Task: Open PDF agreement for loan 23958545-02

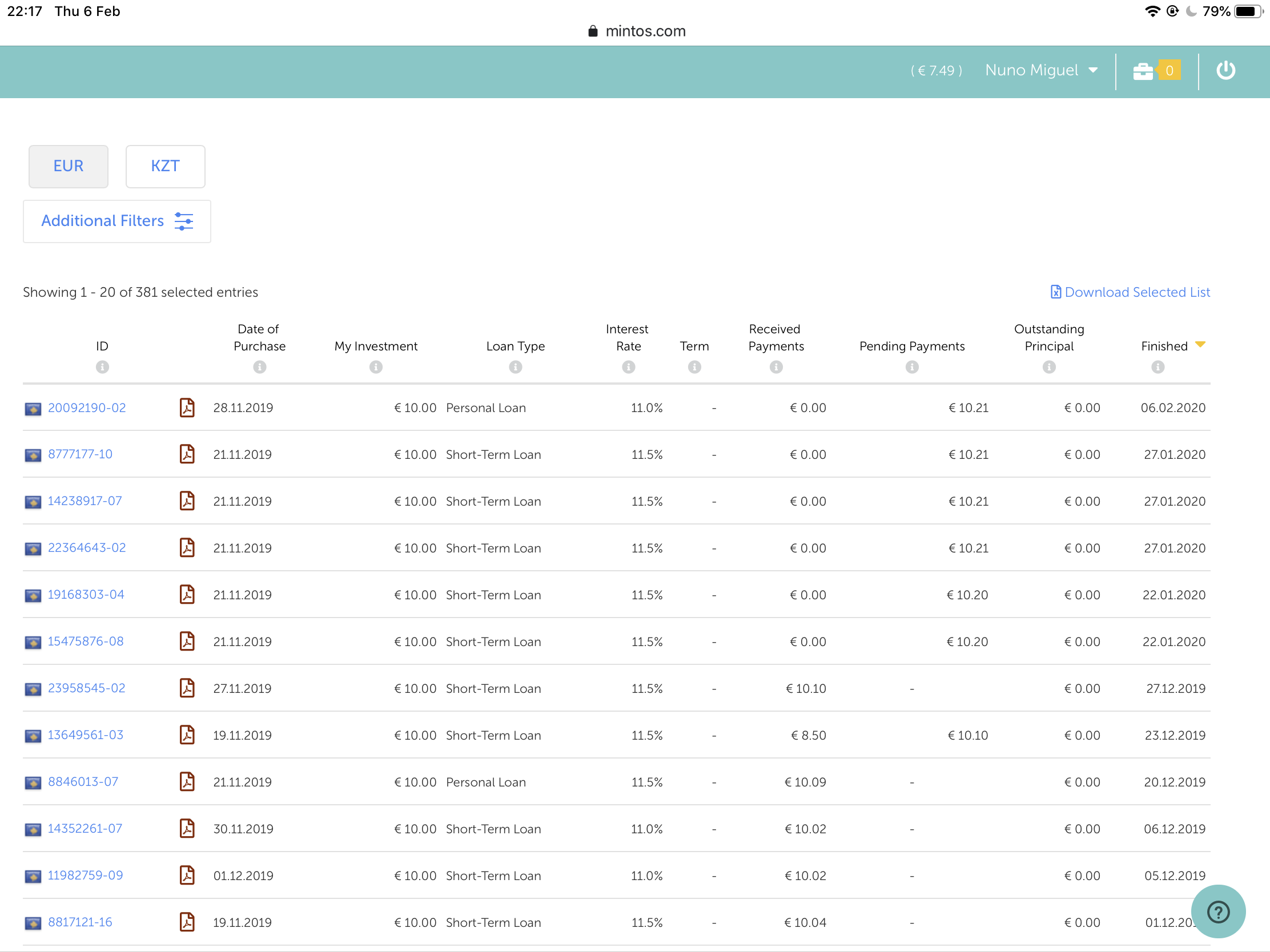Action: coord(187,688)
